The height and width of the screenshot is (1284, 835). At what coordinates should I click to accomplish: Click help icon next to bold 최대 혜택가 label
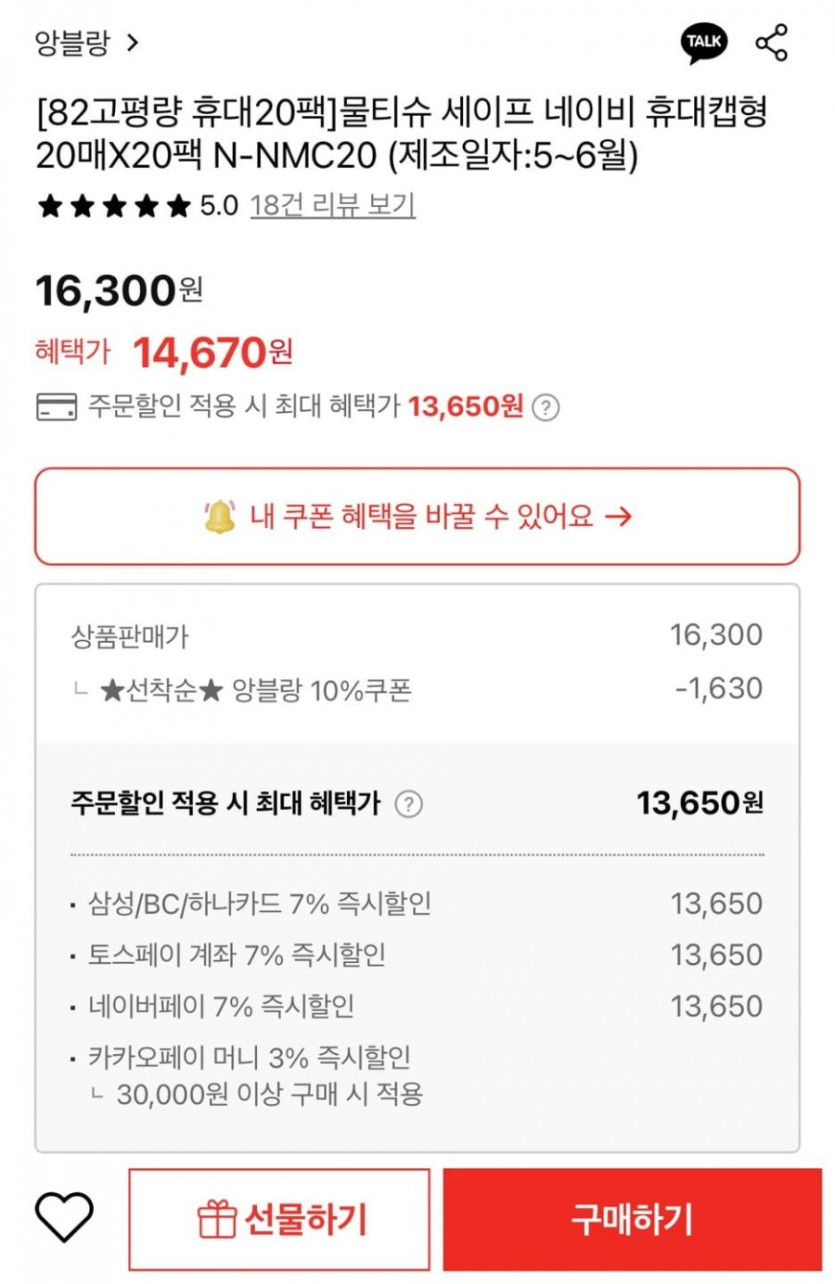(408, 804)
